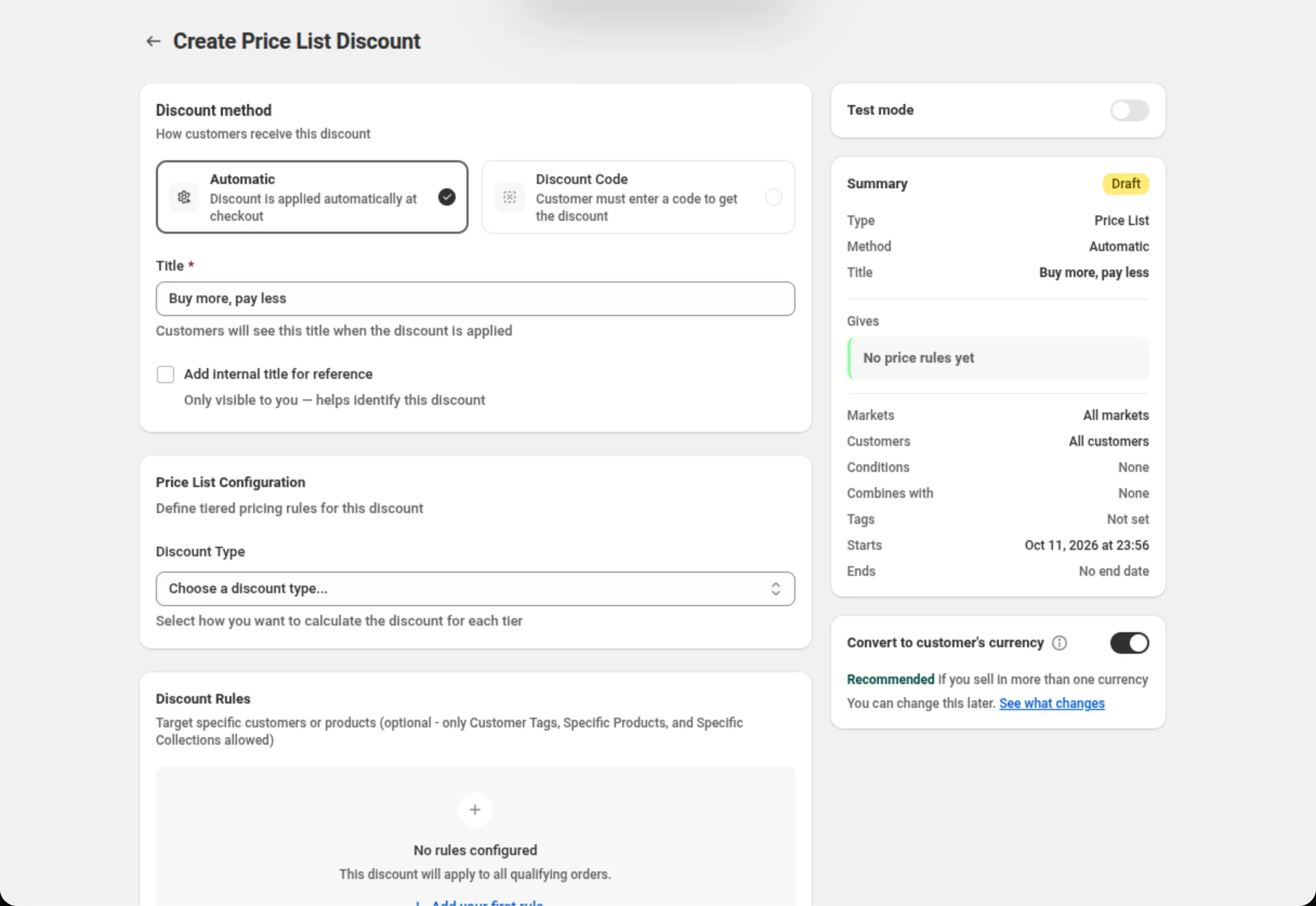Click the No price rules yet box
This screenshot has height=906, width=1316.
(x=998, y=358)
